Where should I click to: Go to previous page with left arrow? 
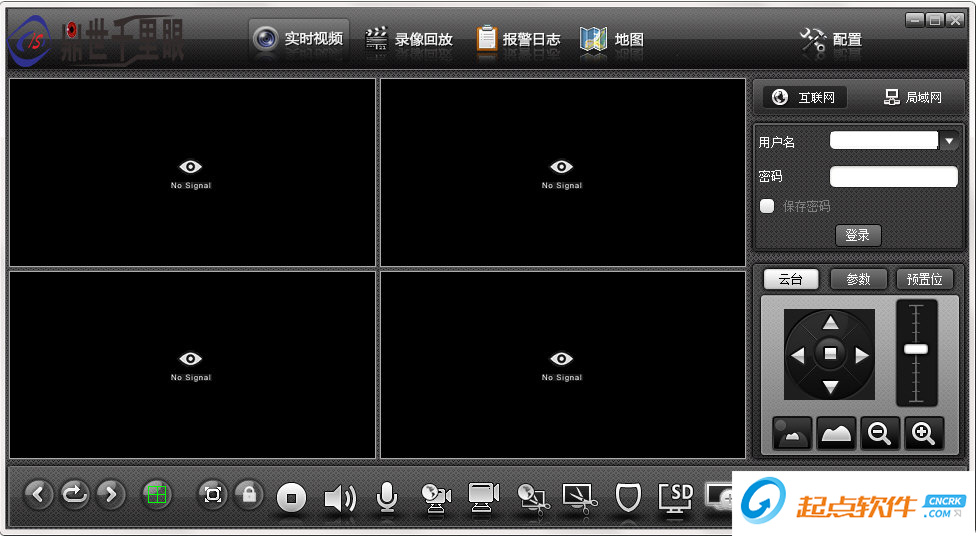click(x=39, y=495)
